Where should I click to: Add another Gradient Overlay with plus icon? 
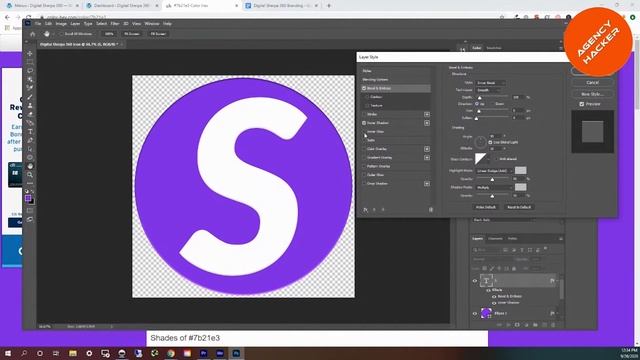[427, 158]
